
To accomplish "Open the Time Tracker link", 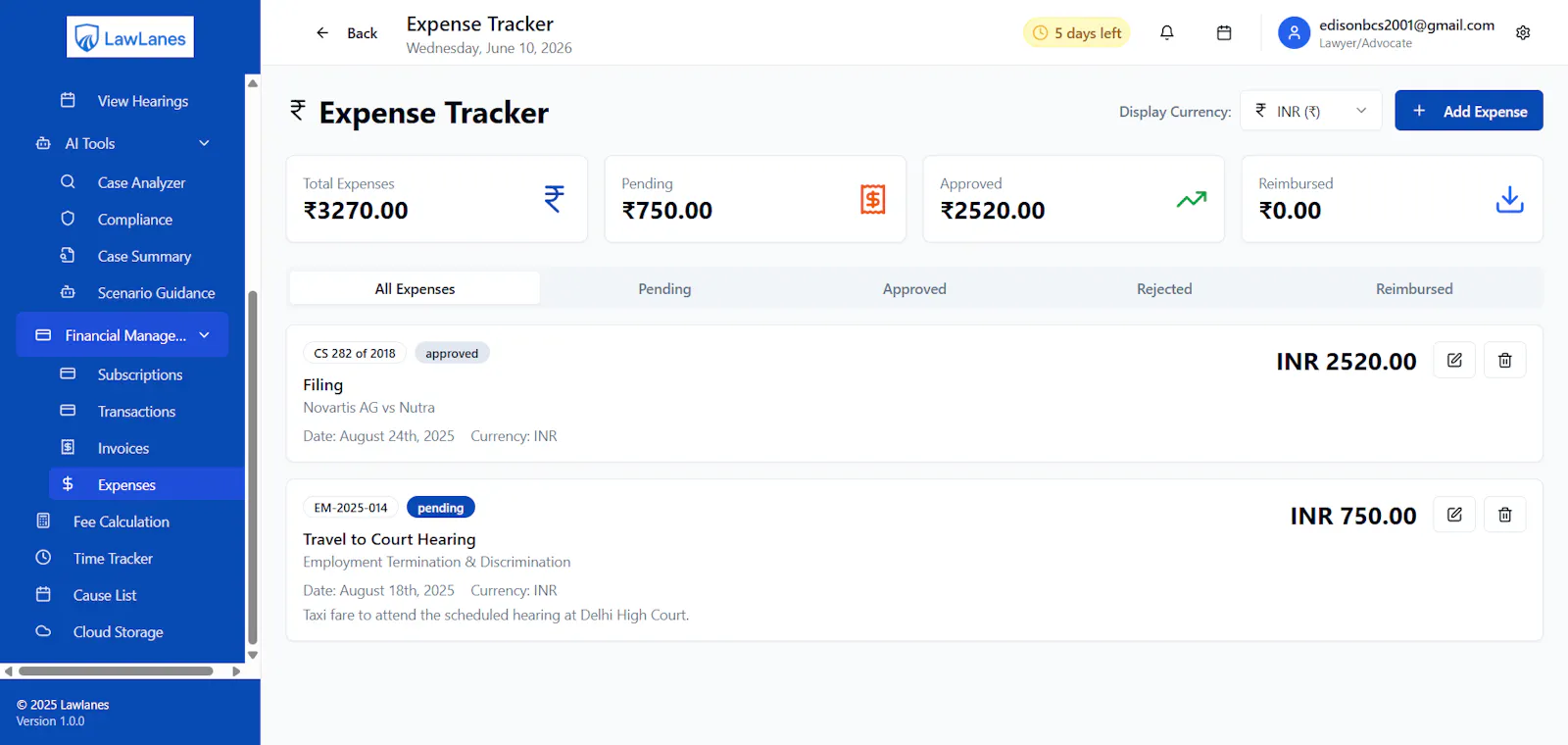I will click(x=113, y=558).
